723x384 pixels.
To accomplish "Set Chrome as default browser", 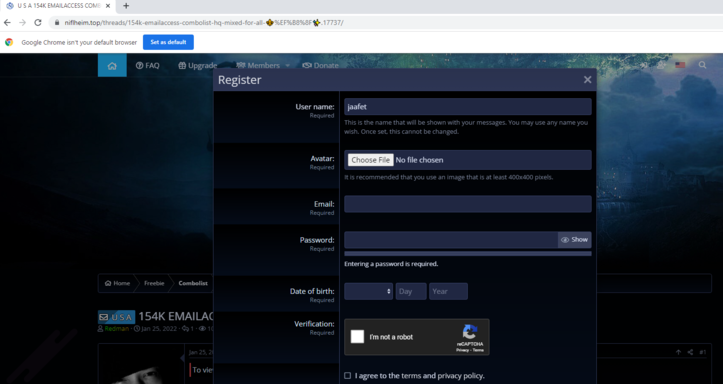I will point(168,42).
